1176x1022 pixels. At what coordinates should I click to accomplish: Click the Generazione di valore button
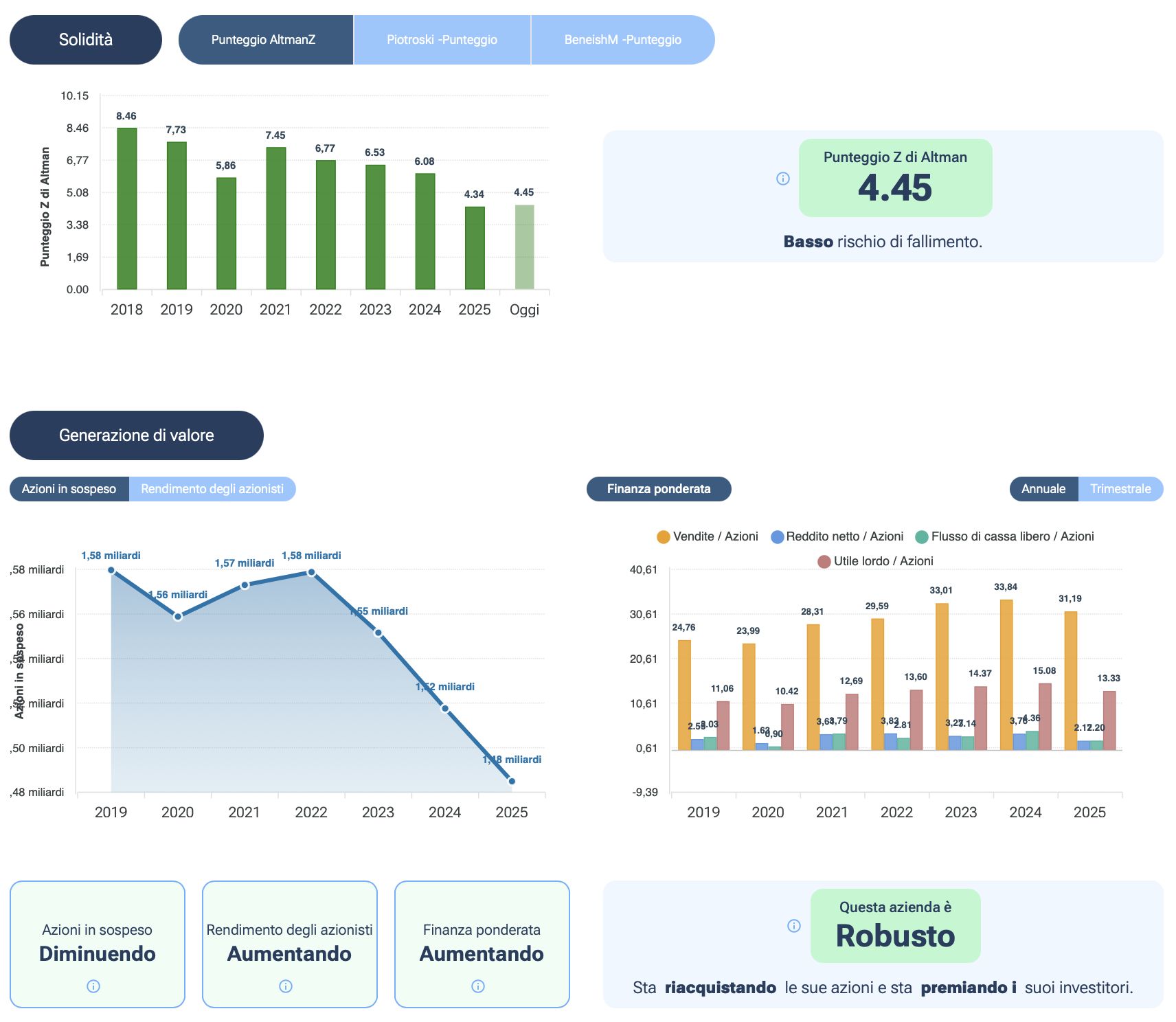(x=136, y=435)
